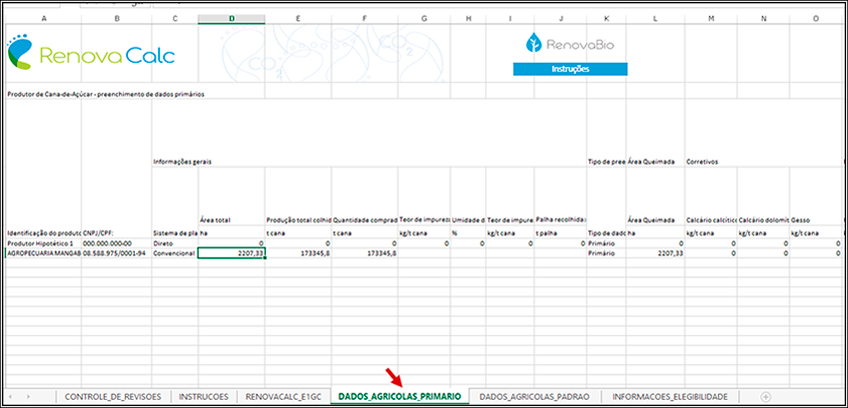848x408 pixels.
Task: Click Primário cell in AGROPECUARIA row
Action: (604, 254)
